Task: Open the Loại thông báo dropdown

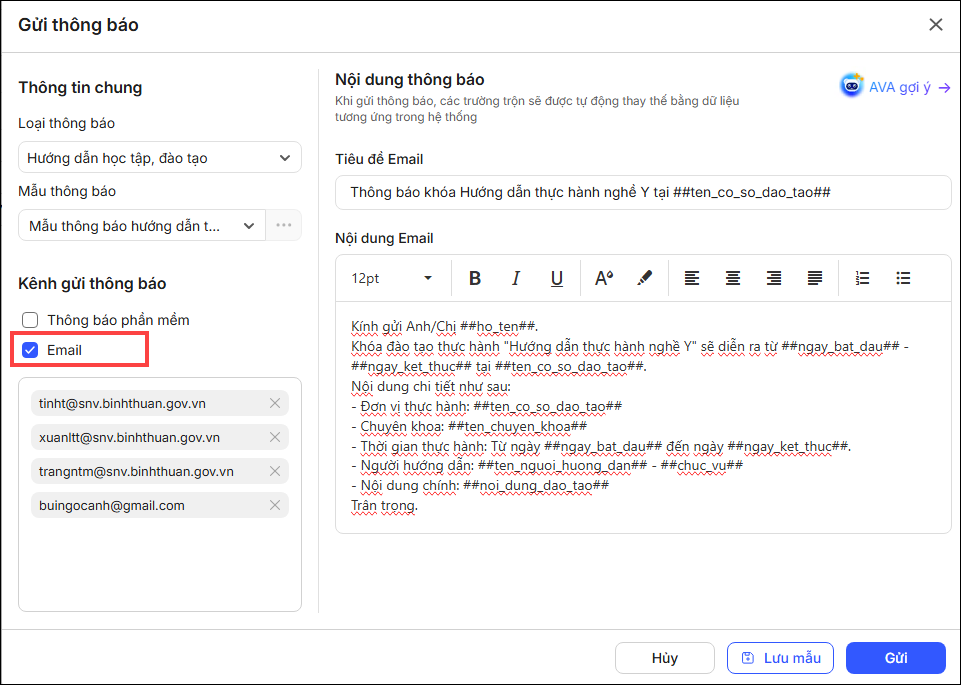Action: [160, 158]
